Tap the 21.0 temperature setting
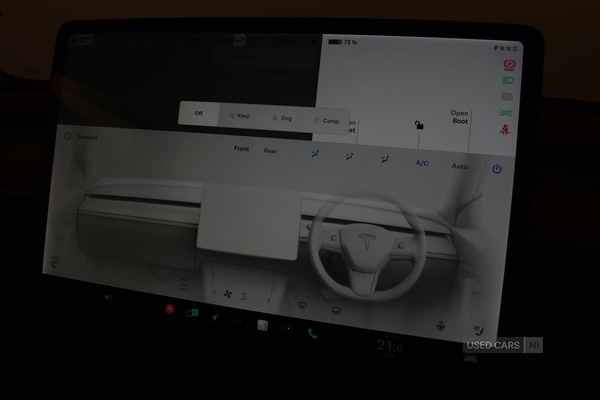This screenshot has height=400, width=600. 390,346
